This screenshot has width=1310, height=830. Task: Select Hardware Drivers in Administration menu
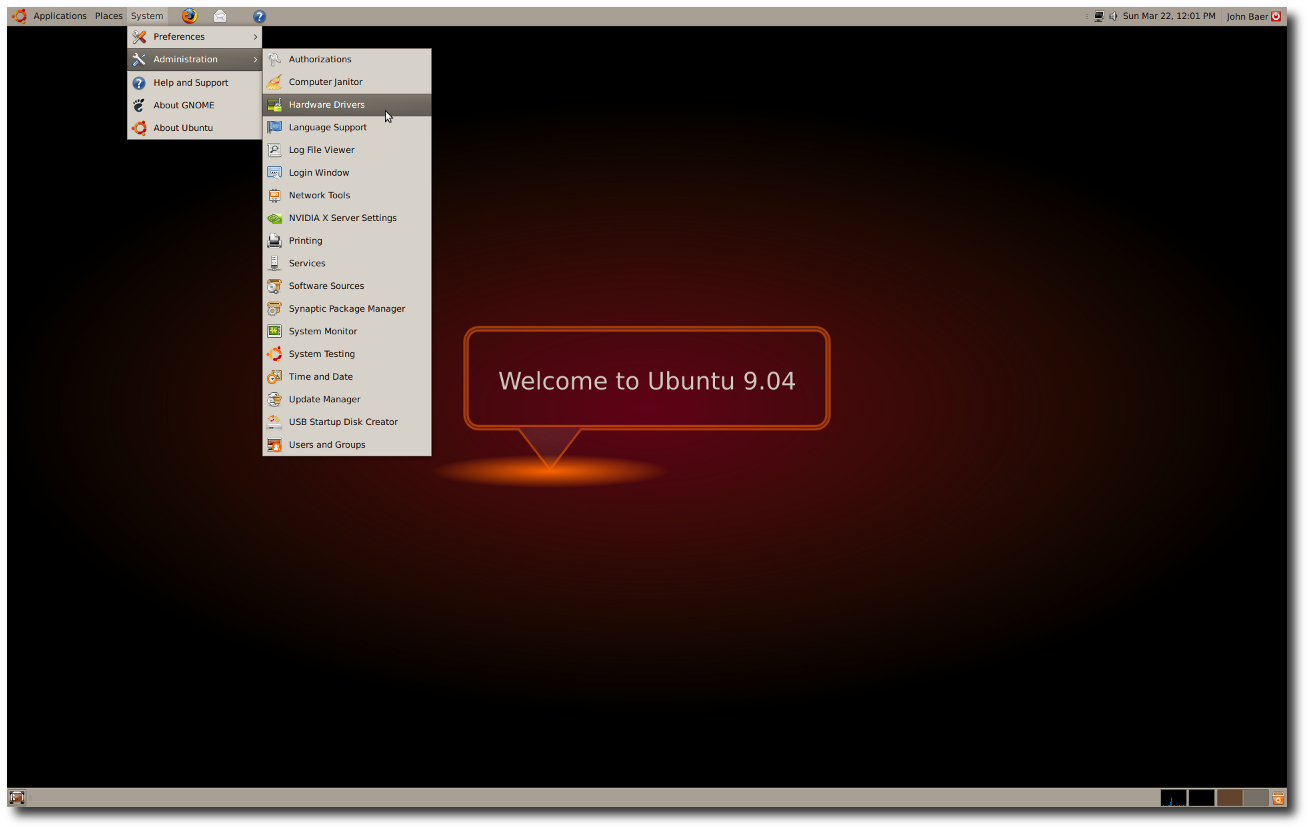coord(347,105)
